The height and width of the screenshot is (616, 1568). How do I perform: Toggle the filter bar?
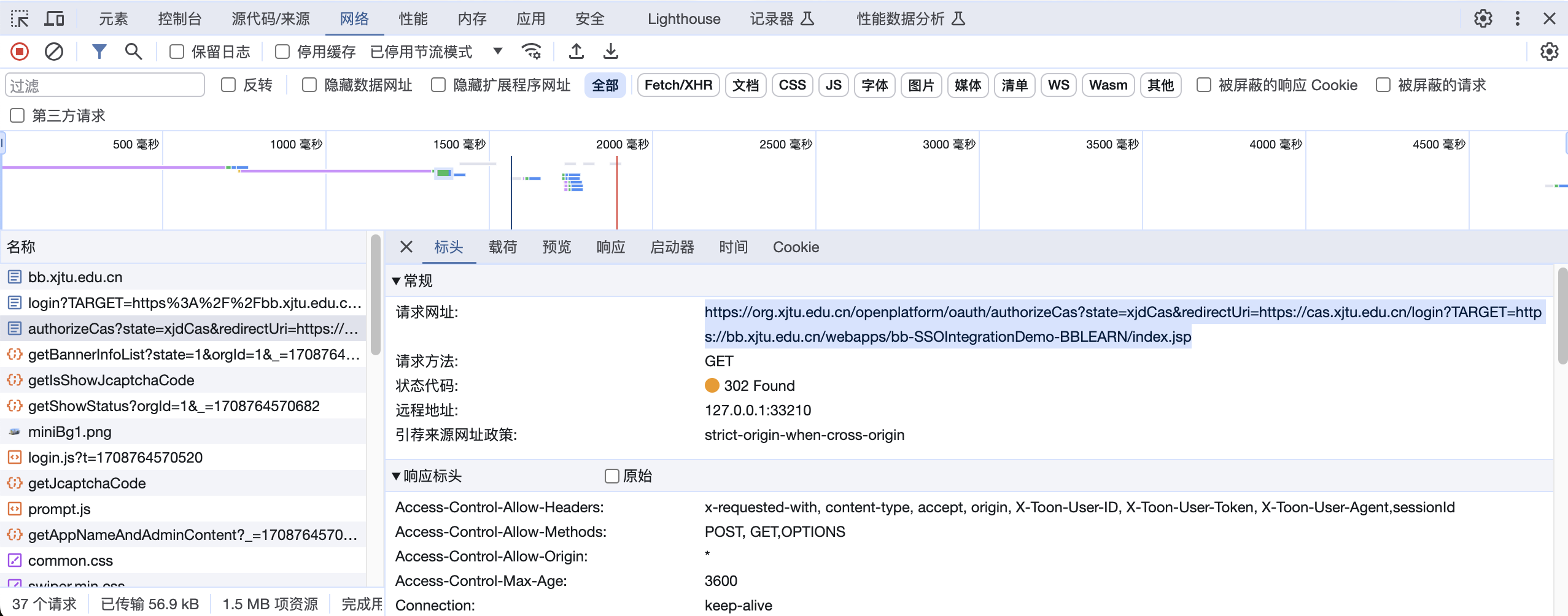(x=99, y=52)
